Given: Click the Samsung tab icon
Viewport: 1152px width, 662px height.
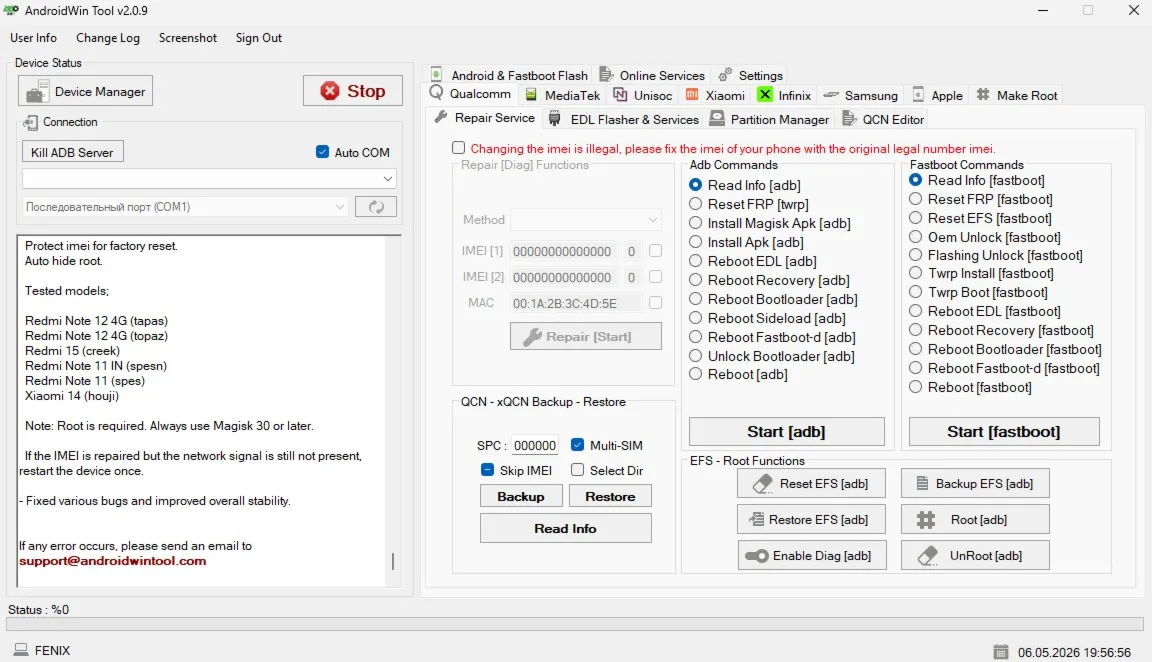Looking at the screenshot, I should point(831,95).
